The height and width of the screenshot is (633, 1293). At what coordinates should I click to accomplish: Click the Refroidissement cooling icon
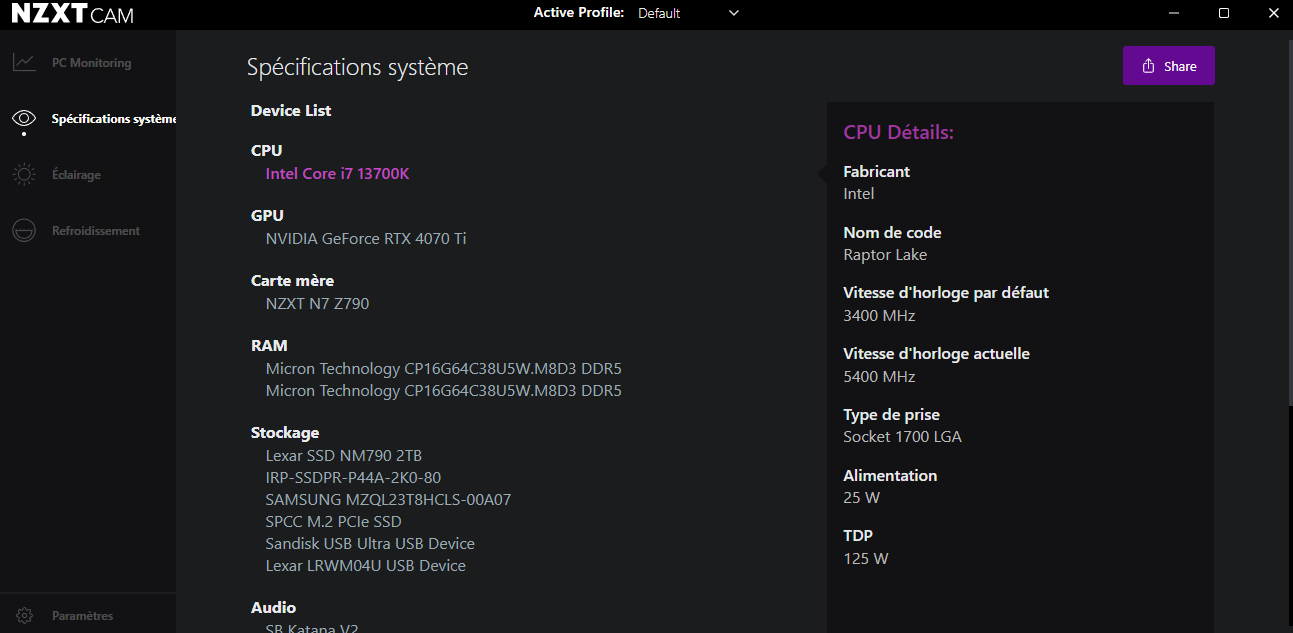pos(24,231)
